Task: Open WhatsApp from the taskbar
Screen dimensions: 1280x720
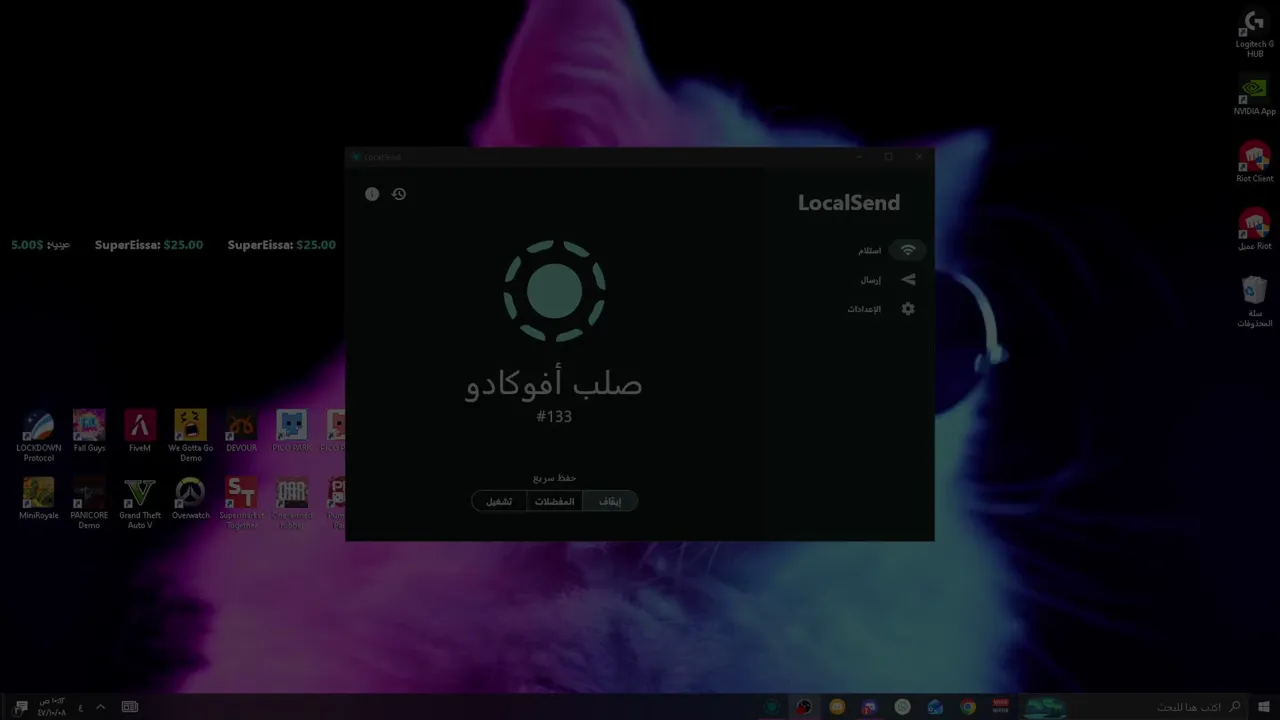Action: pyautogui.click(x=902, y=707)
